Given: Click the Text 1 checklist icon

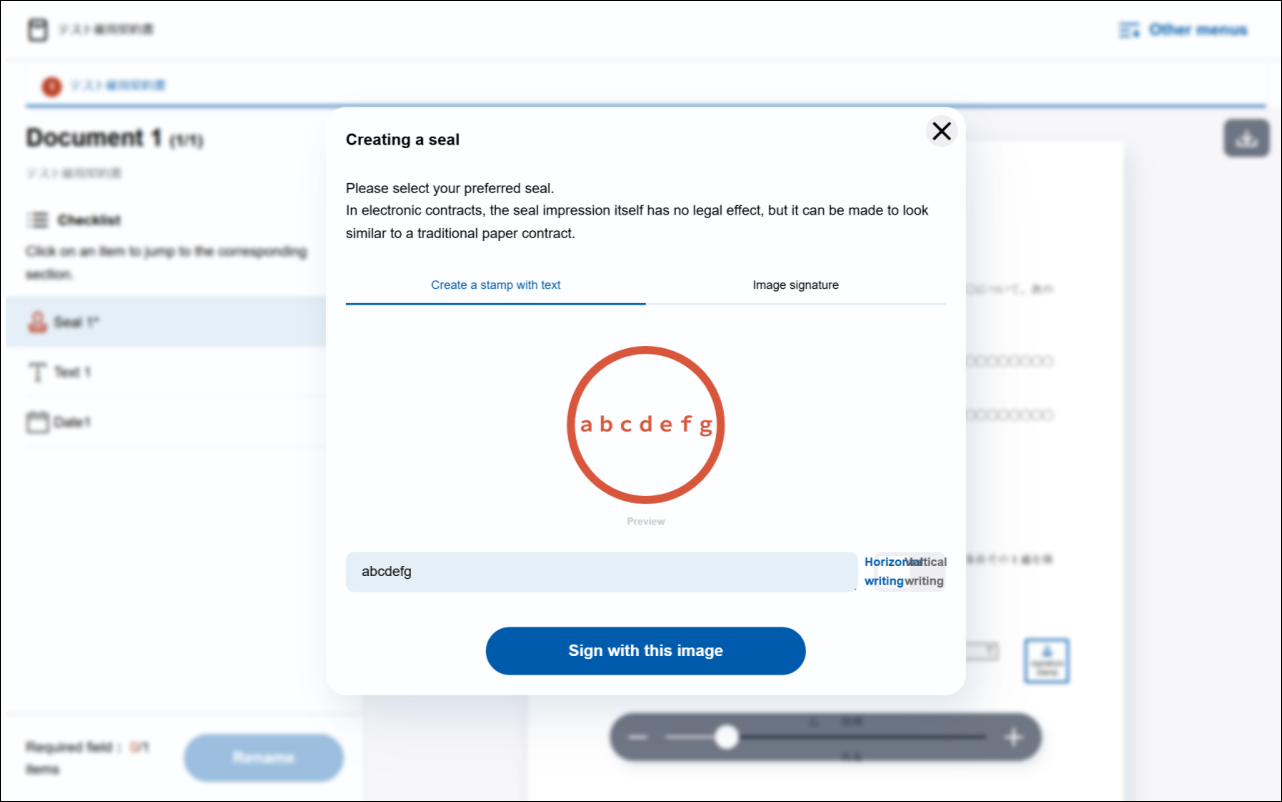Looking at the screenshot, I should pos(38,372).
